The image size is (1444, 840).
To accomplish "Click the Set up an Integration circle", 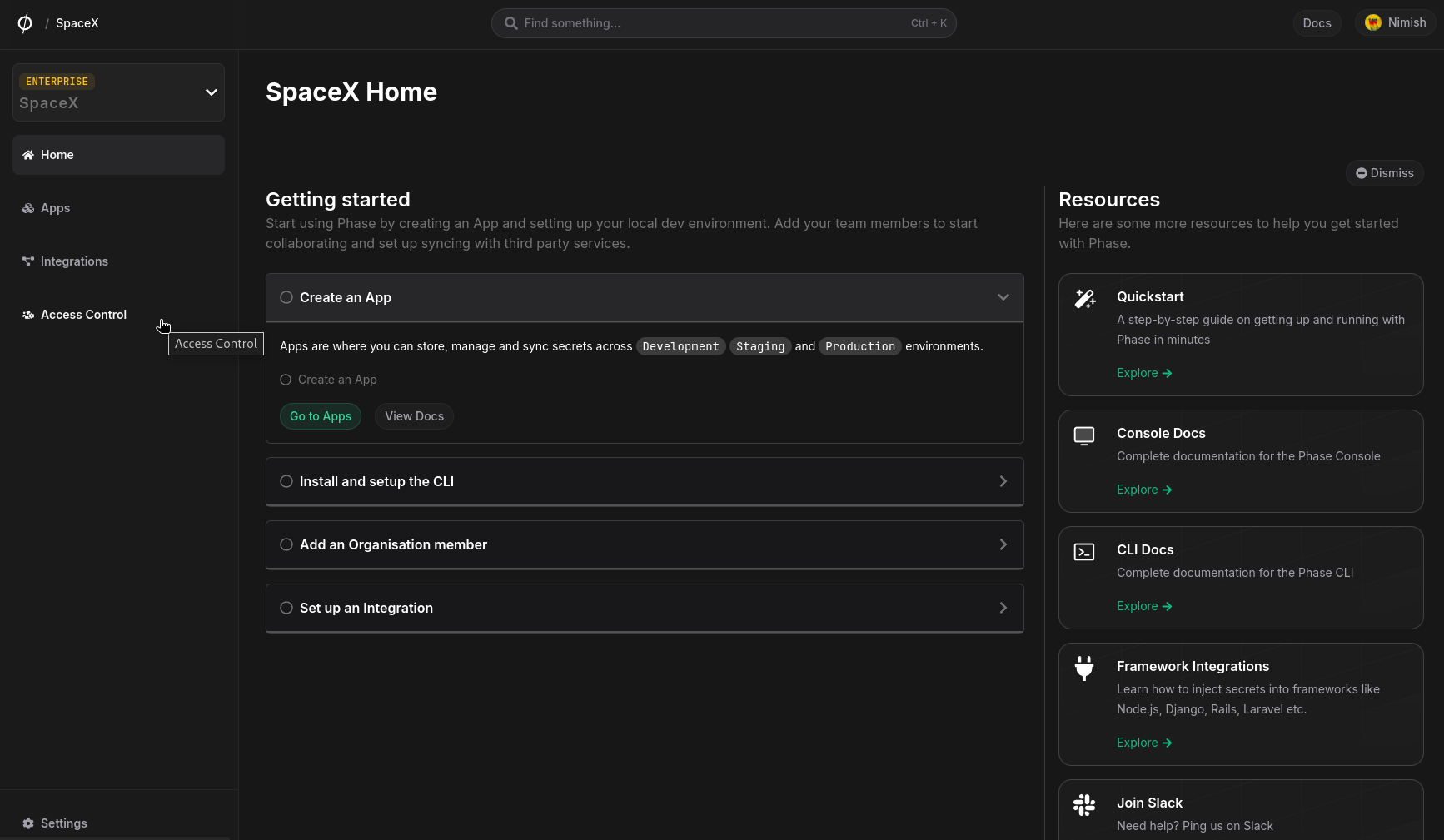I will pyautogui.click(x=286, y=608).
